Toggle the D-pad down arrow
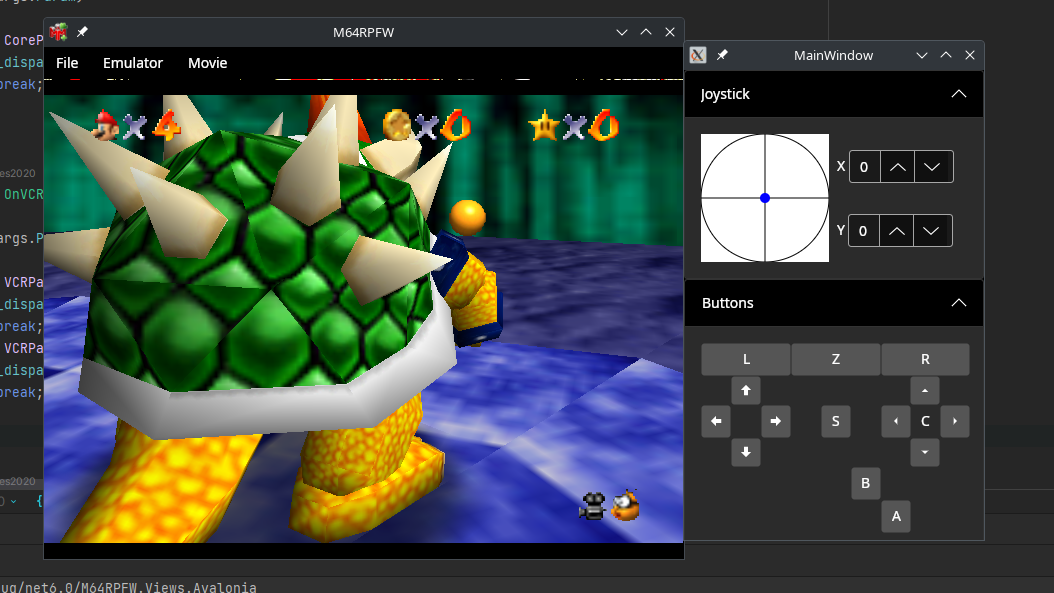1054x593 pixels. pyautogui.click(x=746, y=452)
